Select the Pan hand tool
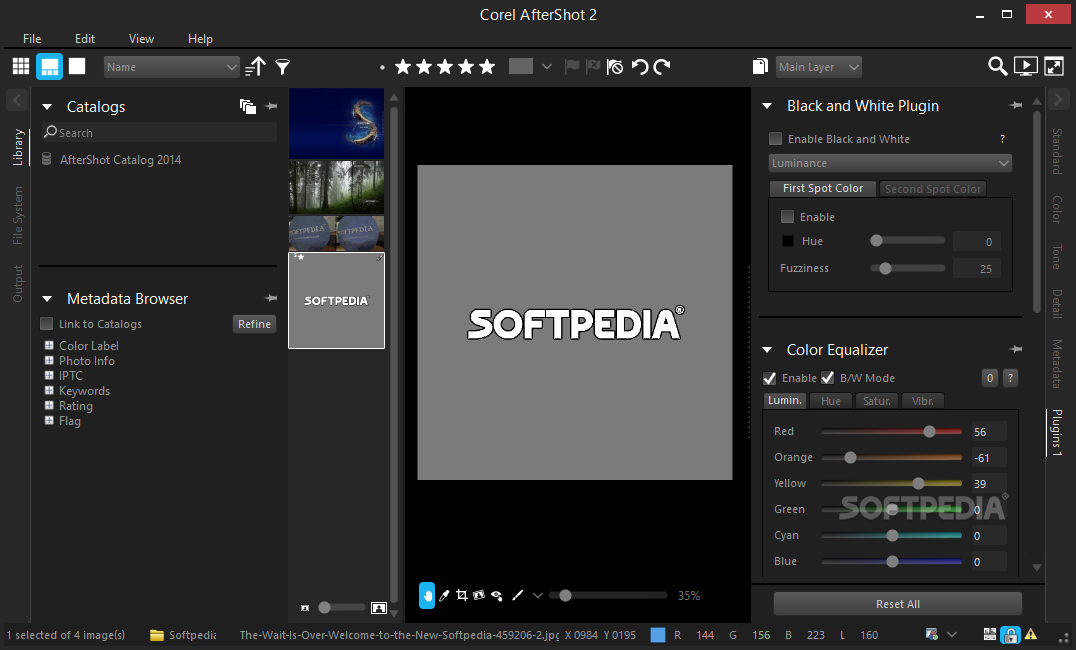Viewport: 1076px width, 650px height. click(427, 595)
